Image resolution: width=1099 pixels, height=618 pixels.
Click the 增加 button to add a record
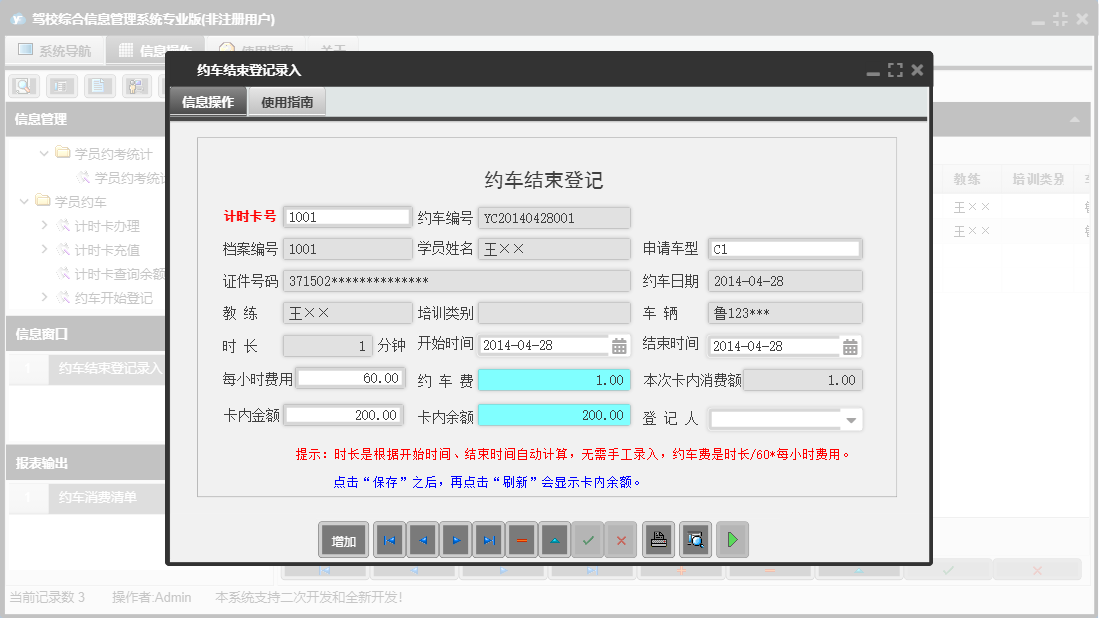343,539
